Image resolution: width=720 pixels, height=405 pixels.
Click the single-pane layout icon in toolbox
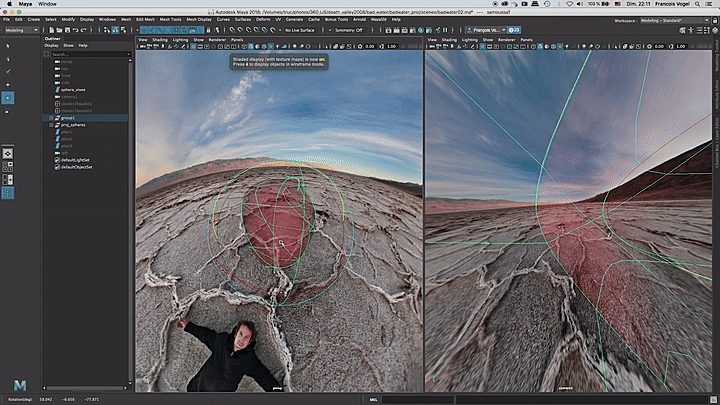click(x=9, y=153)
